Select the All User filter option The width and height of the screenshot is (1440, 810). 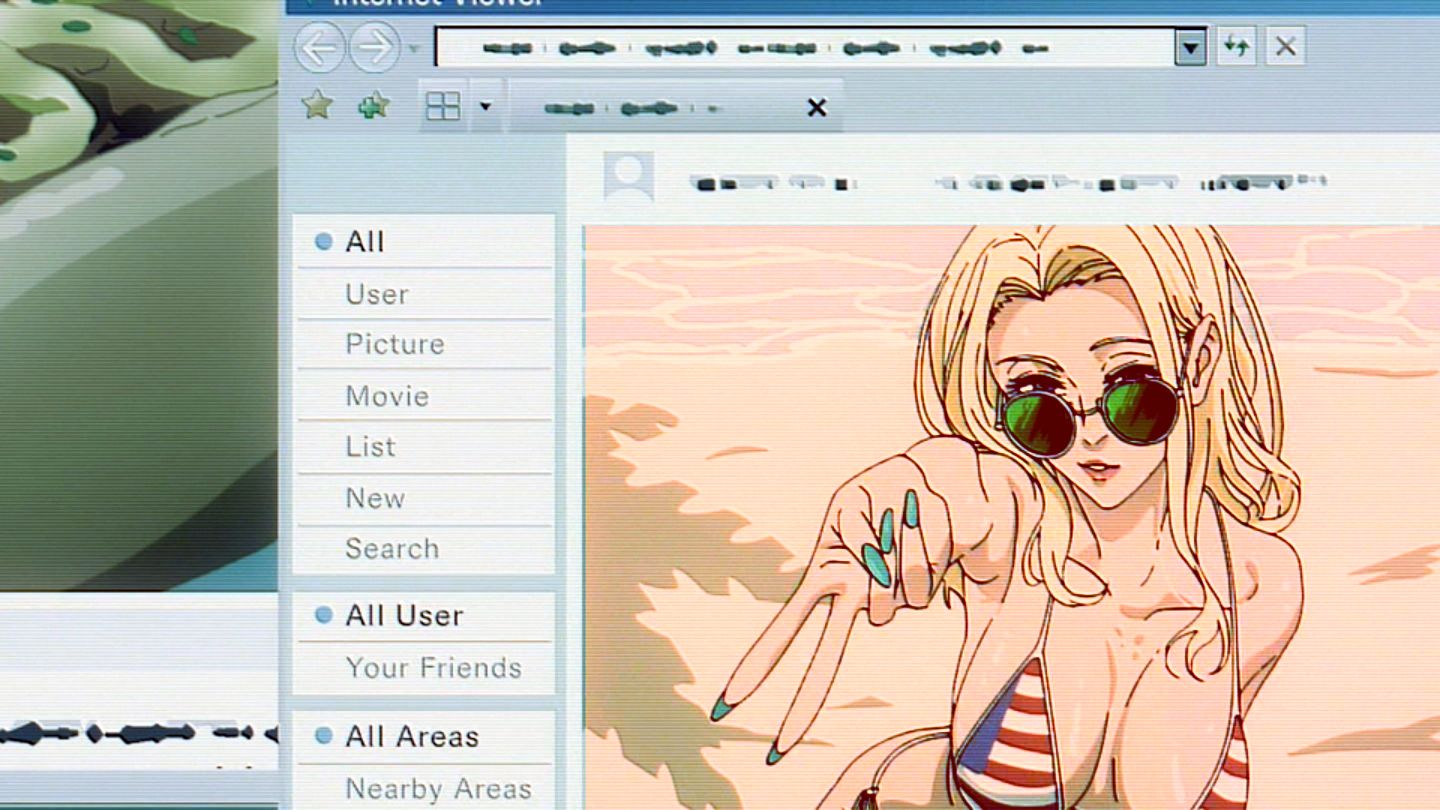(x=403, y=616)
